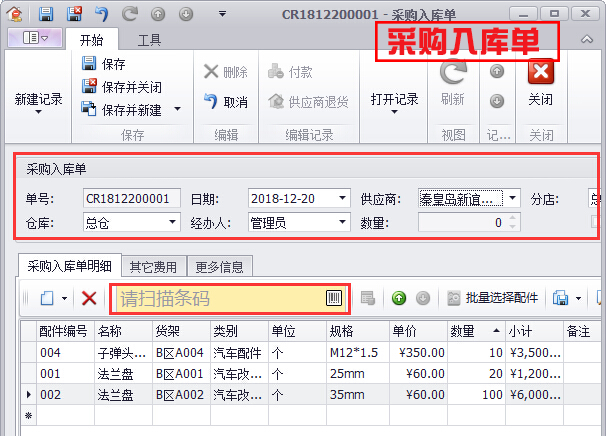This screenshot has height=436, width=606.
Task: Click batch select parts (批量选择配件)
Action: pyautogui.click(x=492, y=298)
